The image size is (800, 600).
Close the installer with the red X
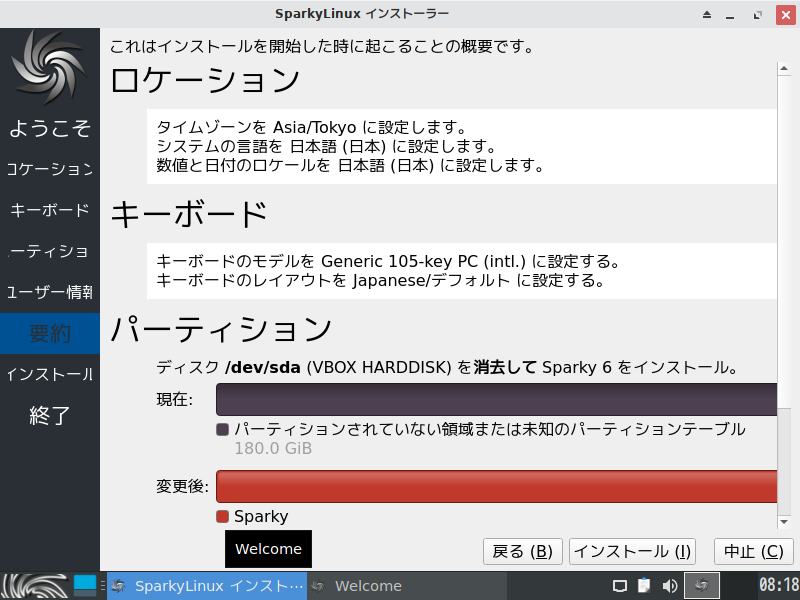pos(786,14)
